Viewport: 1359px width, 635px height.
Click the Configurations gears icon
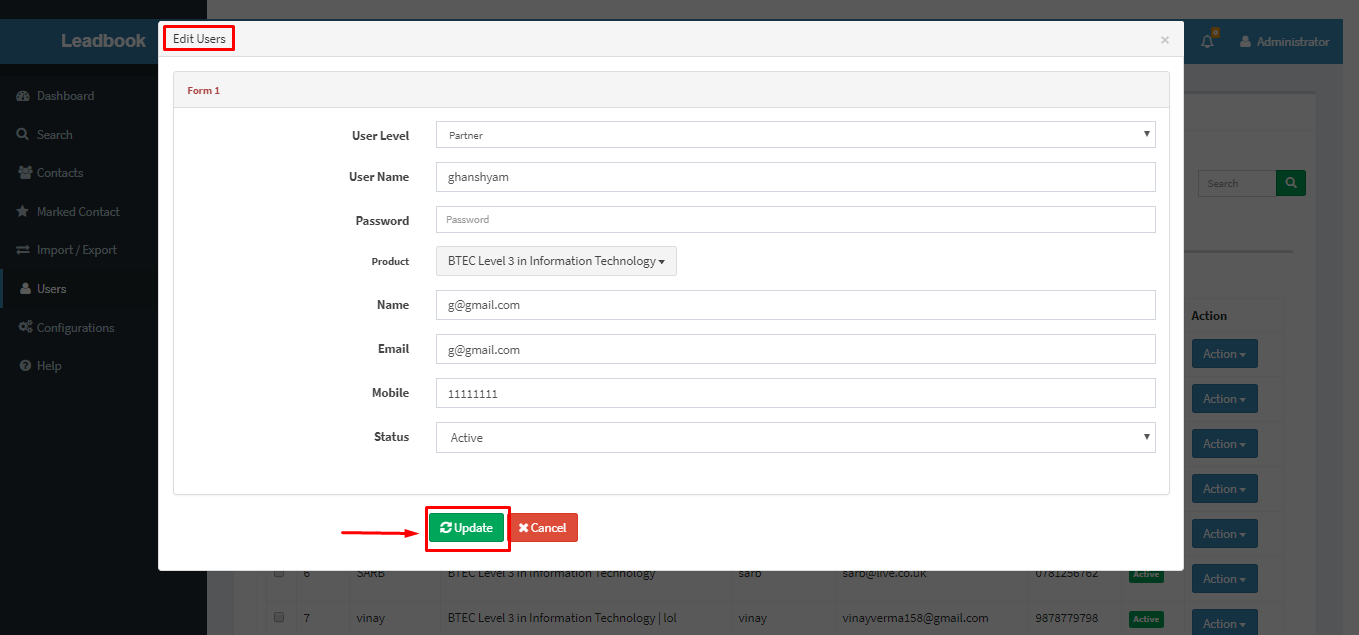click(25, 328)
